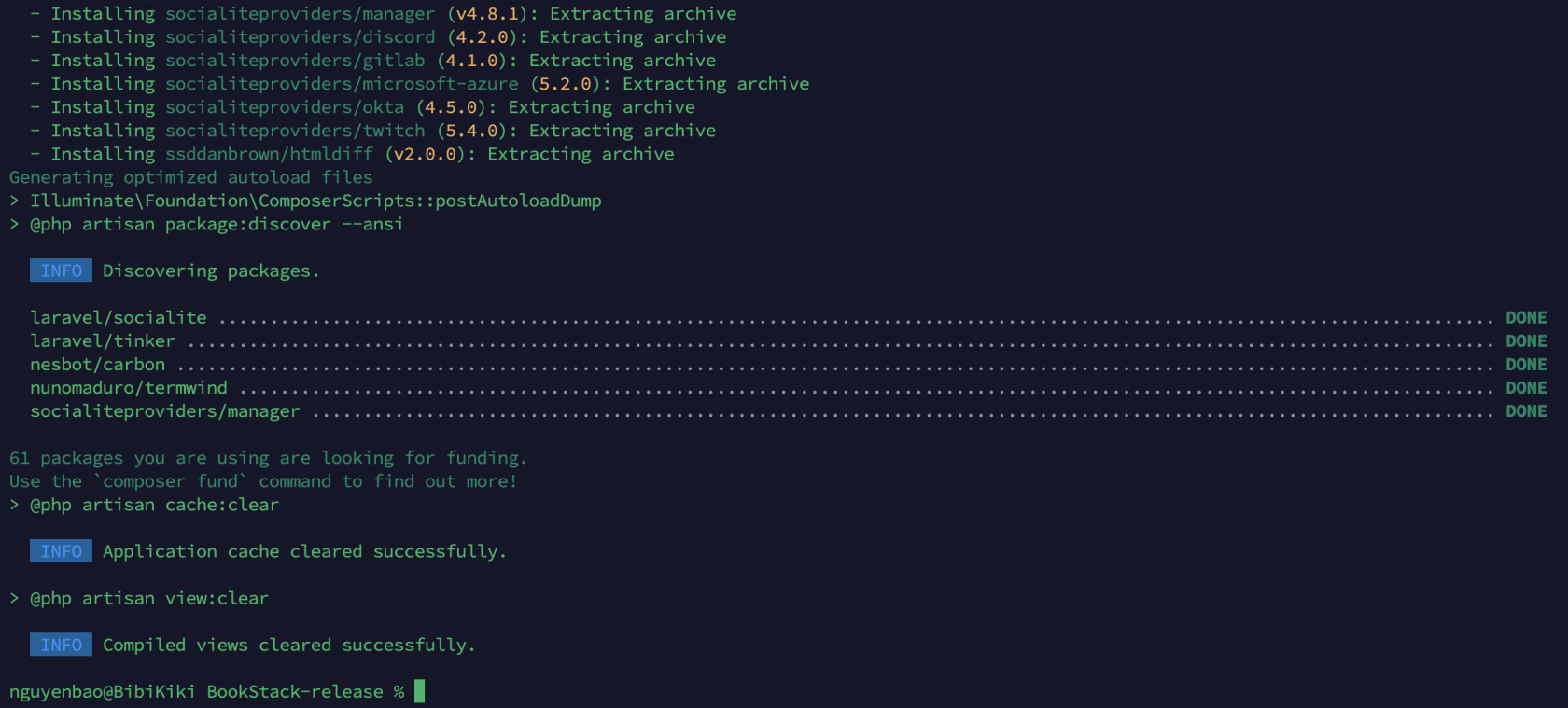1568x708 pixels.
Task: Click the socialiteproviders/microsoft-azure package name
Action: 342,84
